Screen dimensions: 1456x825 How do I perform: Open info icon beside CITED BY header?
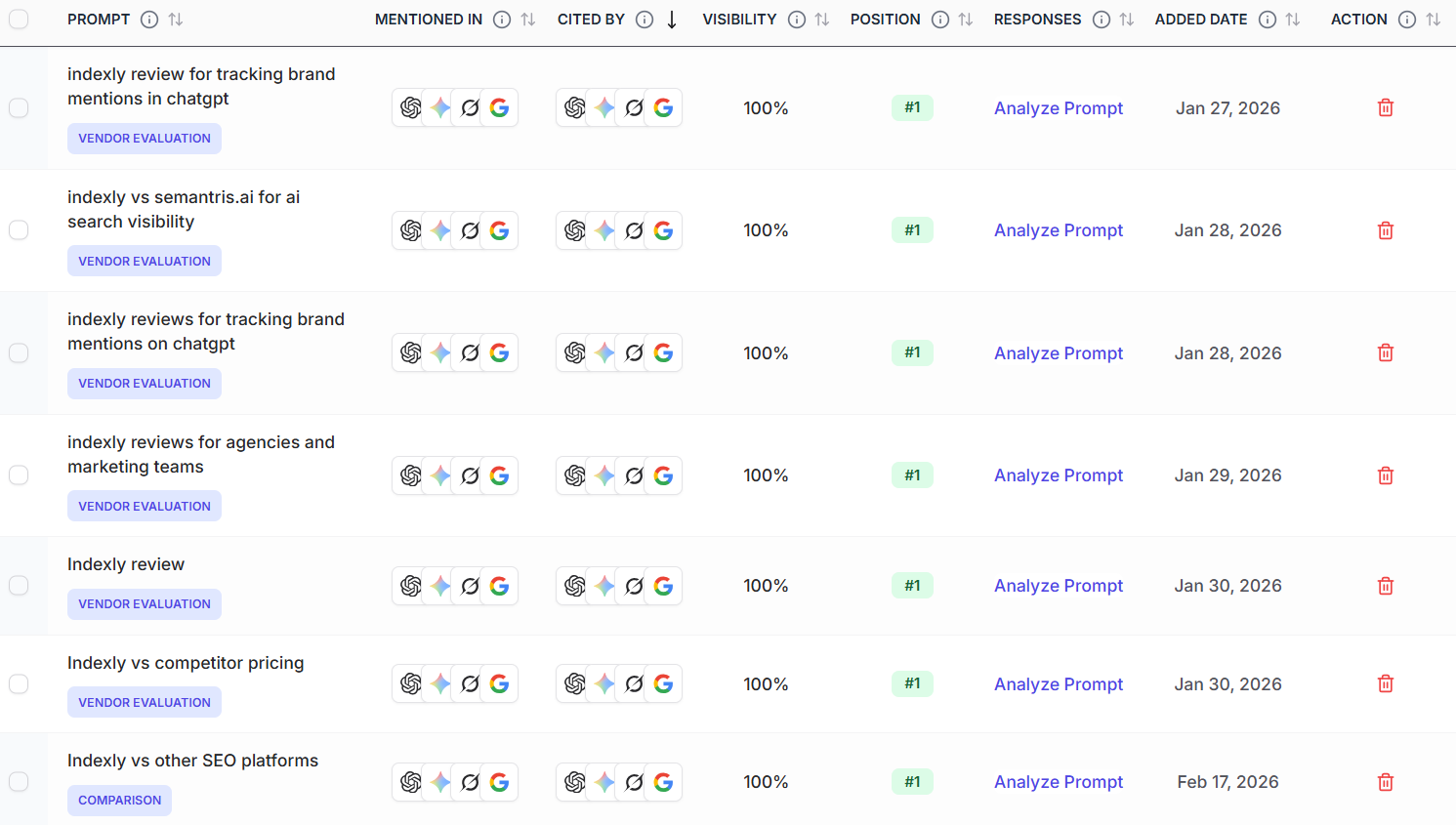coord(645,20)
